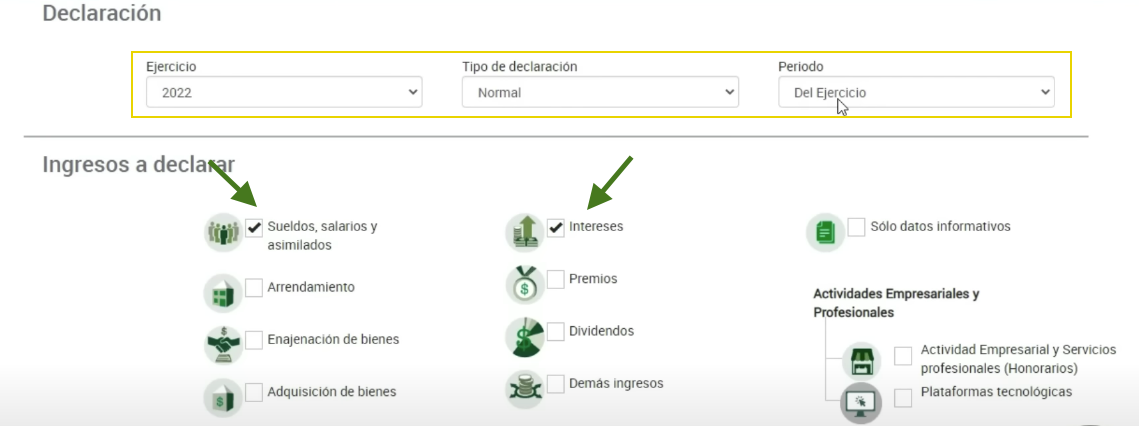Screen dimensions: 1139x426
Task: Open the Periodo dropdown
Action: tap(917, 92)
